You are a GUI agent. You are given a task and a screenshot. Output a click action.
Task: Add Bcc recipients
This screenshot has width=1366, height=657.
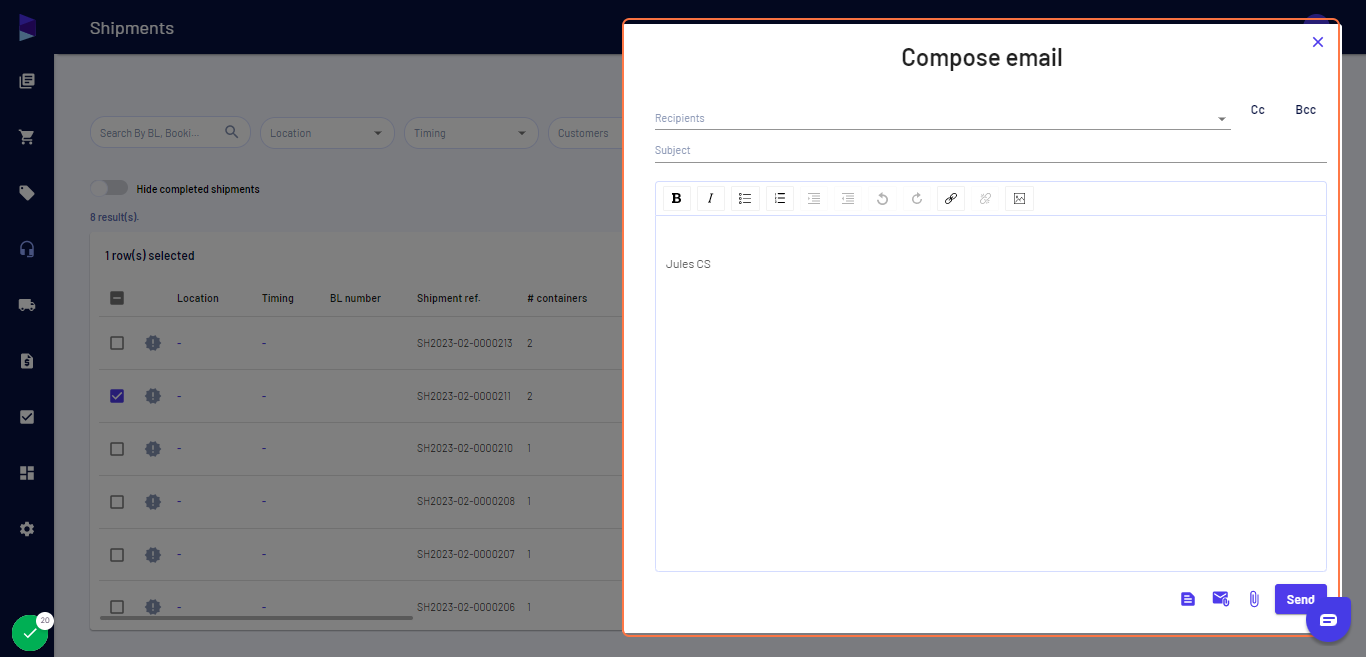coord(1306,110)
